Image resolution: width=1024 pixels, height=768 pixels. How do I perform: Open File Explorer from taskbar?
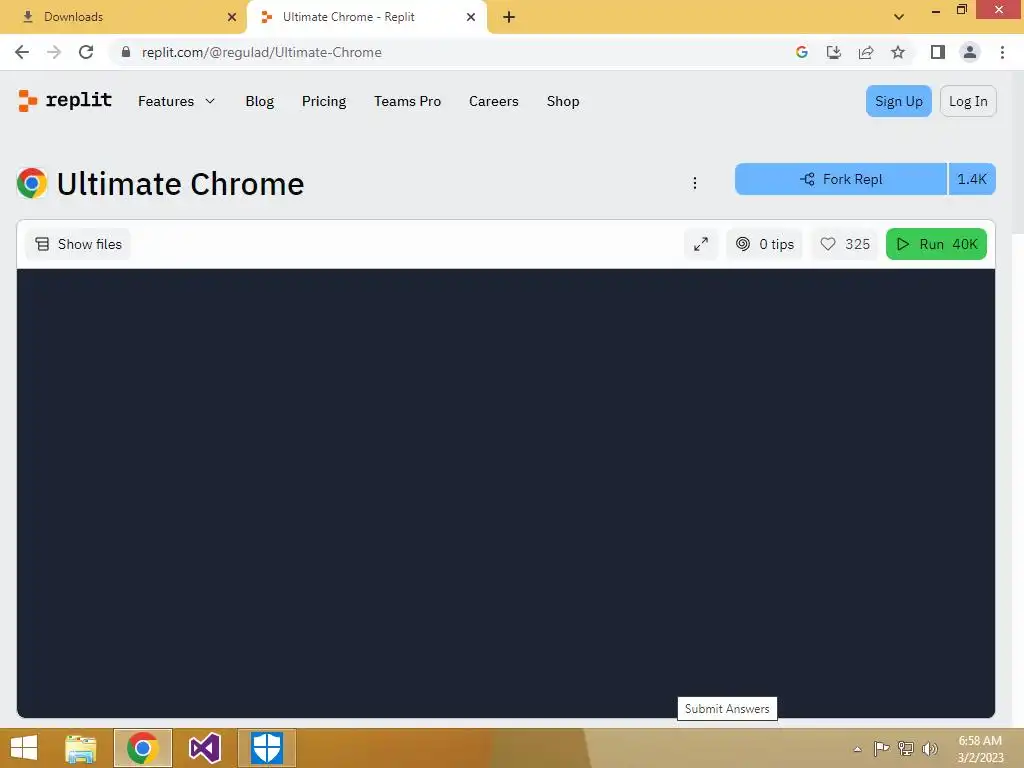point(81,748)
